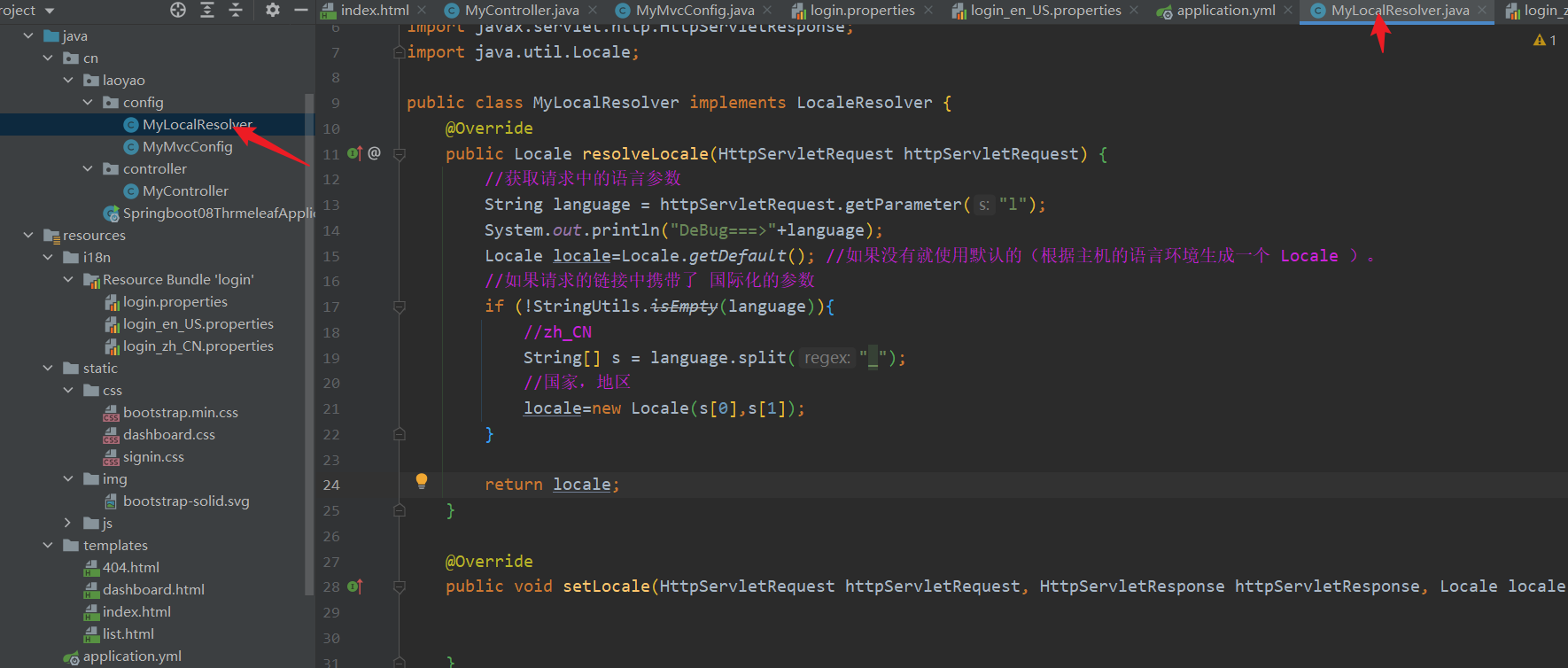Collapse the css folder
Viewport: 1568px width, 668px height.
click(68, 390)
